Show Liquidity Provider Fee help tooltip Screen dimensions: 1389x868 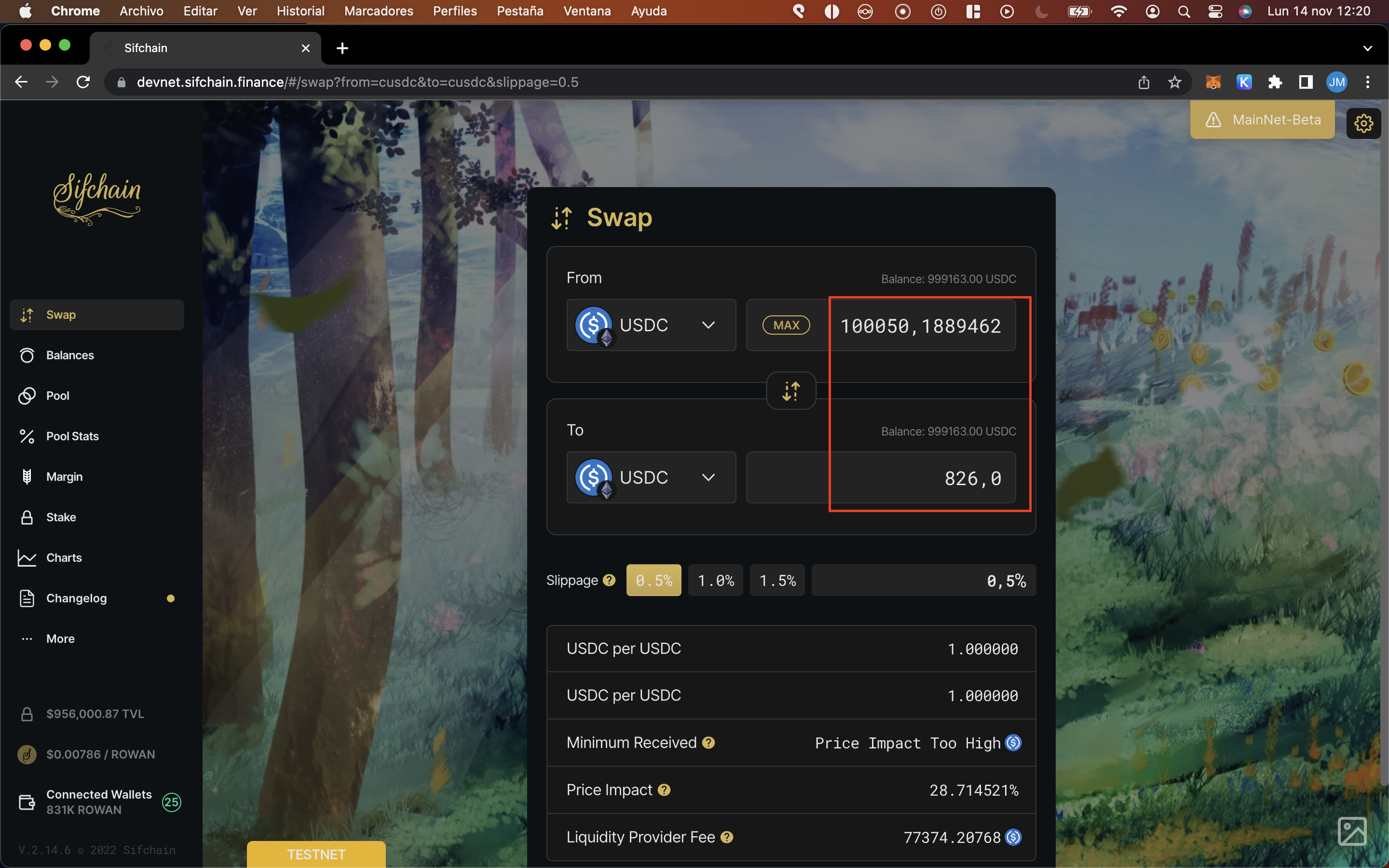(x=727, y=837)
